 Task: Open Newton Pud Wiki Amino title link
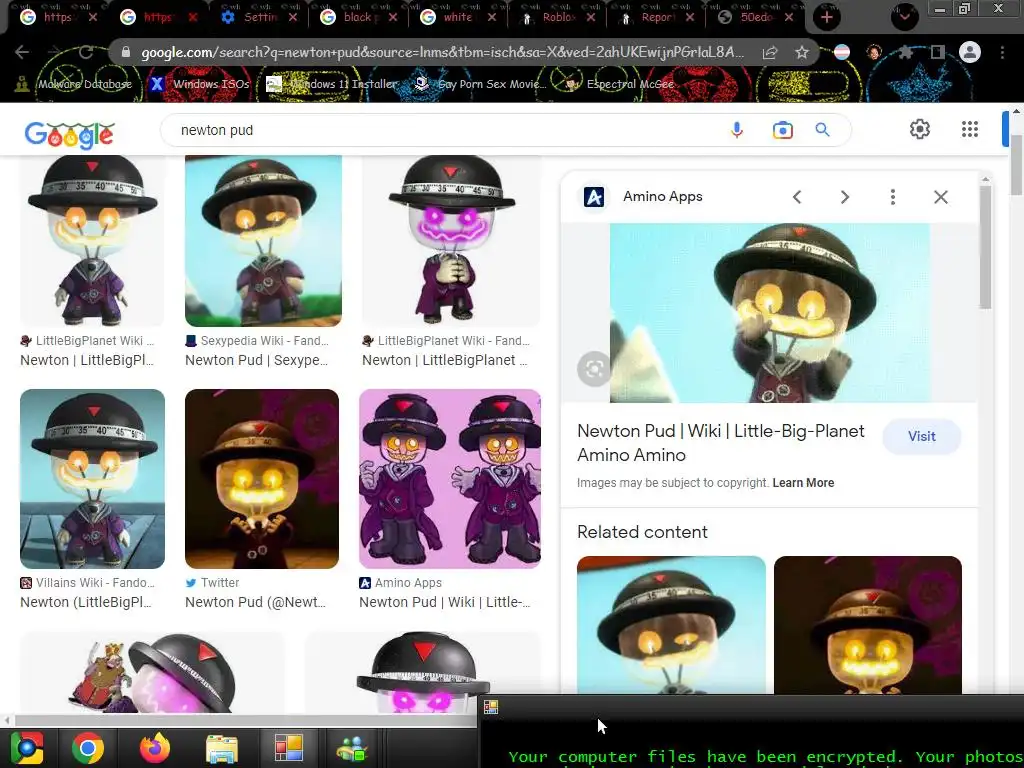pyautogui.click(x=720, y=443)
